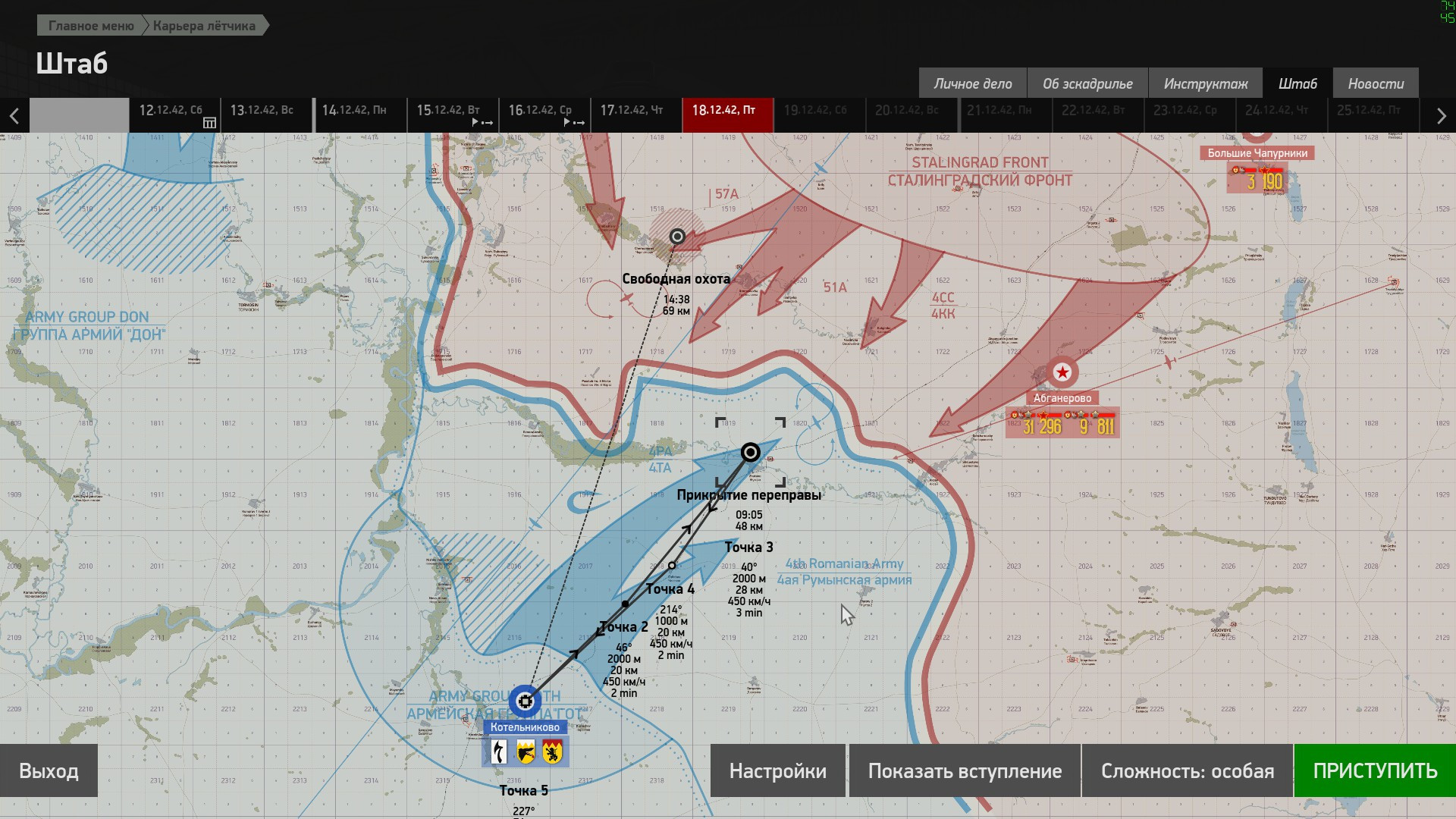
Task: Click the first squadron emblem under Kotelnikovo
Action: (x=499, y=752)
